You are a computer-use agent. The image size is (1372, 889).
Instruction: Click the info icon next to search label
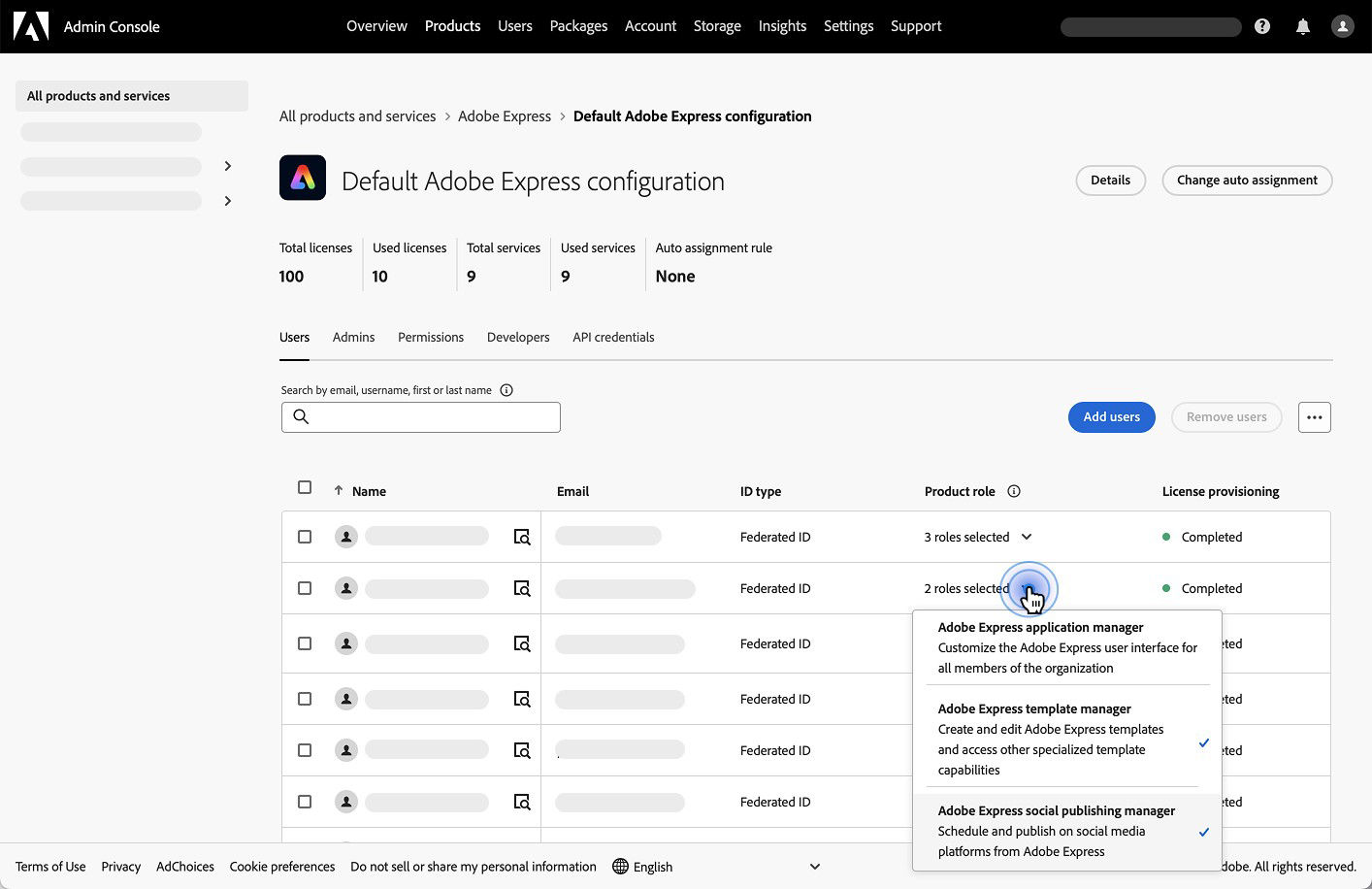tap(506, 389)
